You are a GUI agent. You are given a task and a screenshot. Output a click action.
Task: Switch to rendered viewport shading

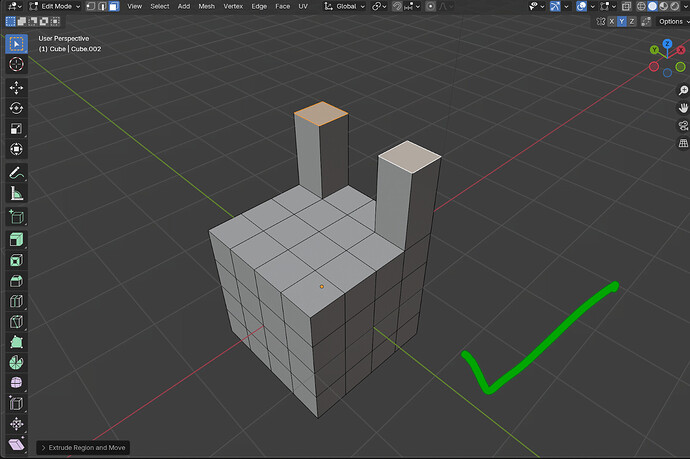click(674, 6)
